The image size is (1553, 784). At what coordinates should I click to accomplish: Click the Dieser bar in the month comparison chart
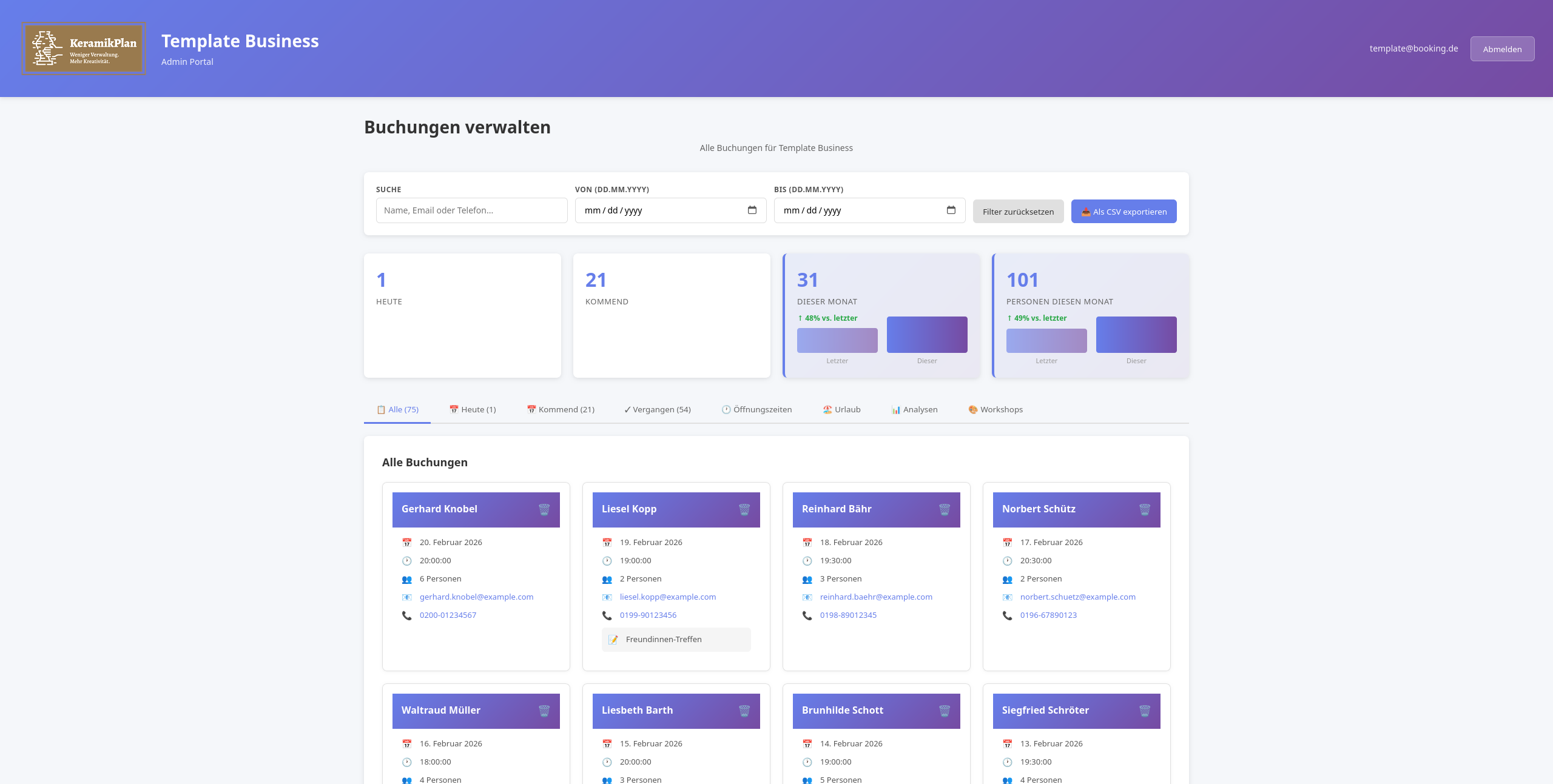point(927,334)
